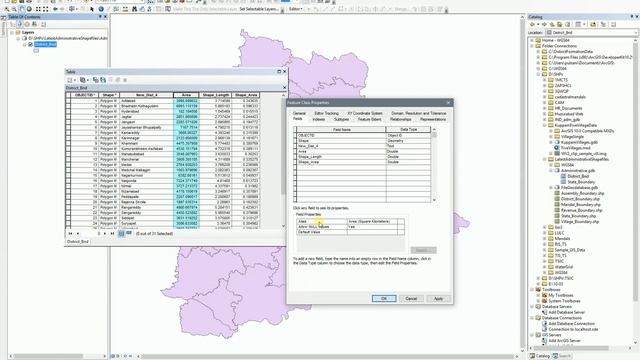Go back to previous map extent
Image resolution: width=640 pixels, height=360 pixels.
tap(55, 9)
